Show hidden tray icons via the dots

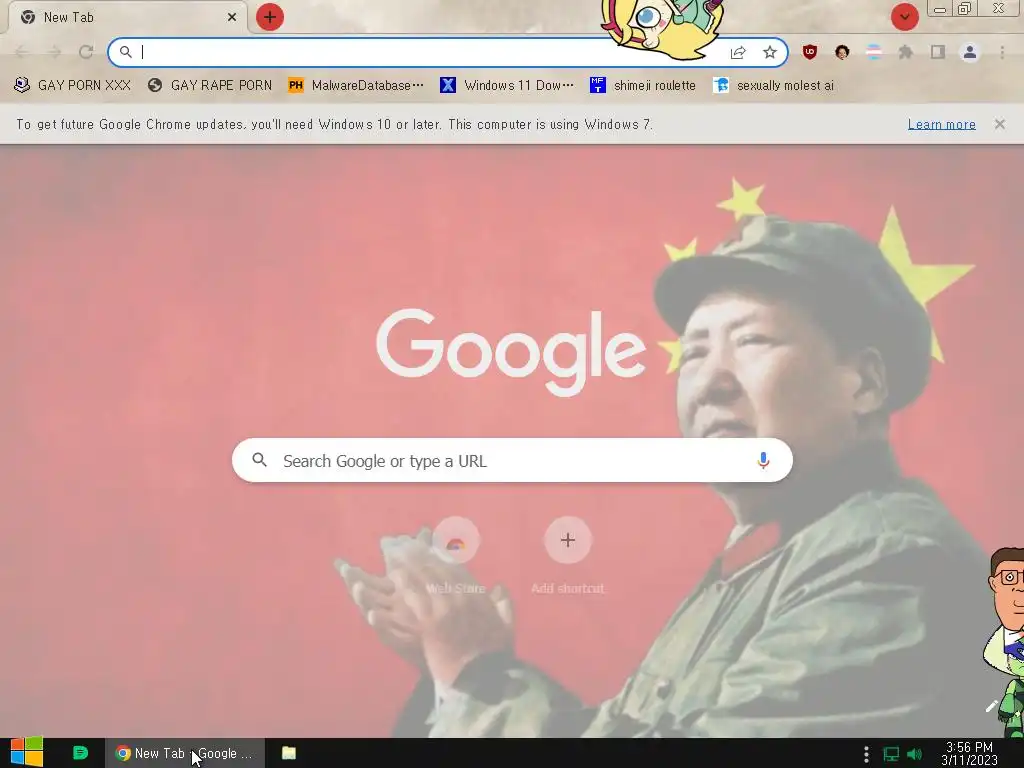[866, 754]
